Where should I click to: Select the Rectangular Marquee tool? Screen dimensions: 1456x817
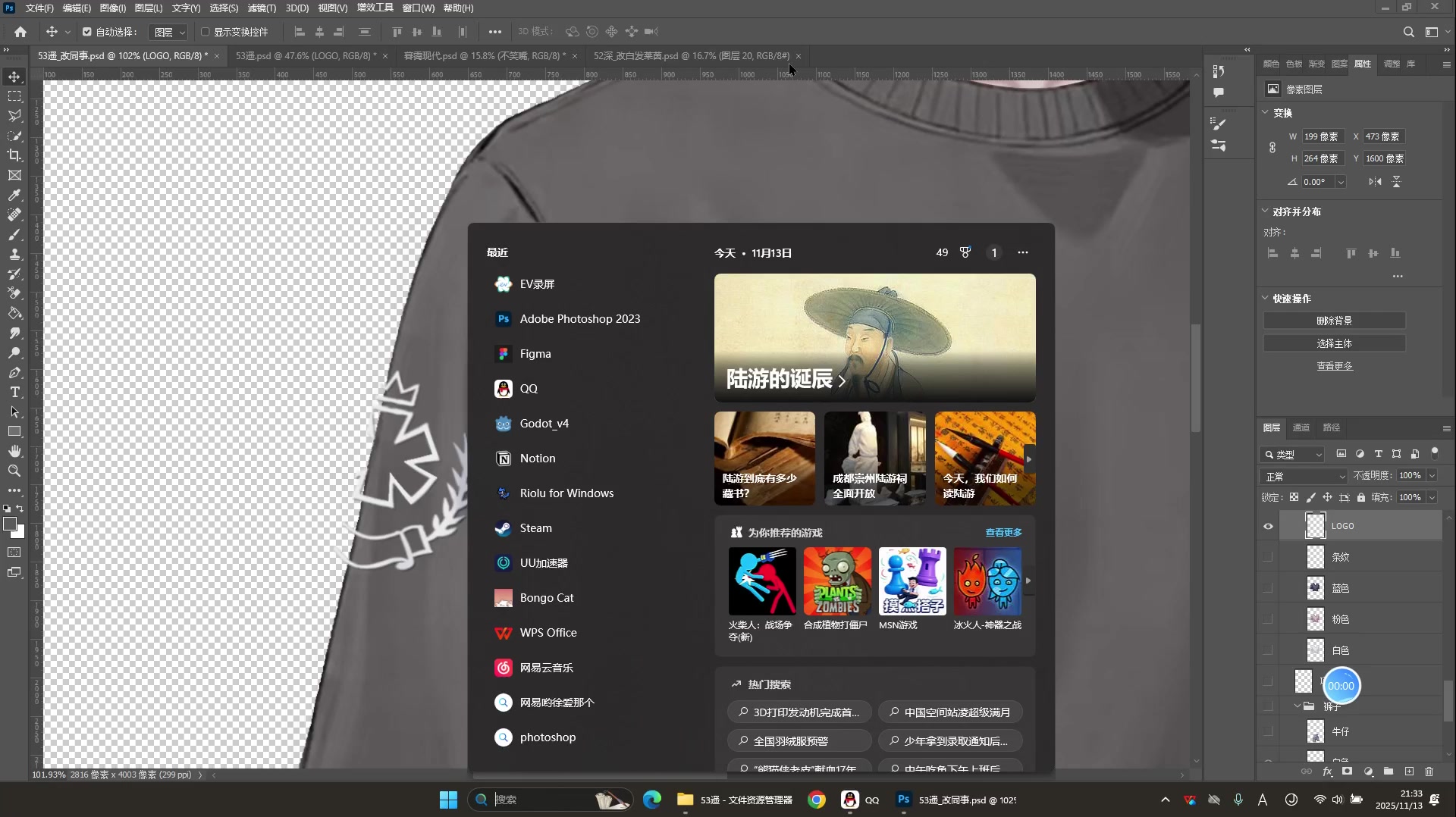[x=14, y=96]
